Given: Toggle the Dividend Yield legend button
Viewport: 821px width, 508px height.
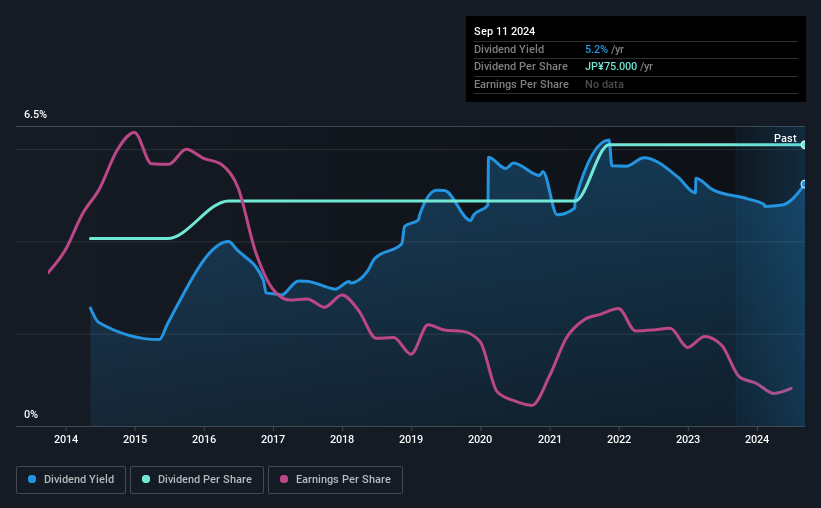Looking at the screenshot, I should click(x=70, y=479).
